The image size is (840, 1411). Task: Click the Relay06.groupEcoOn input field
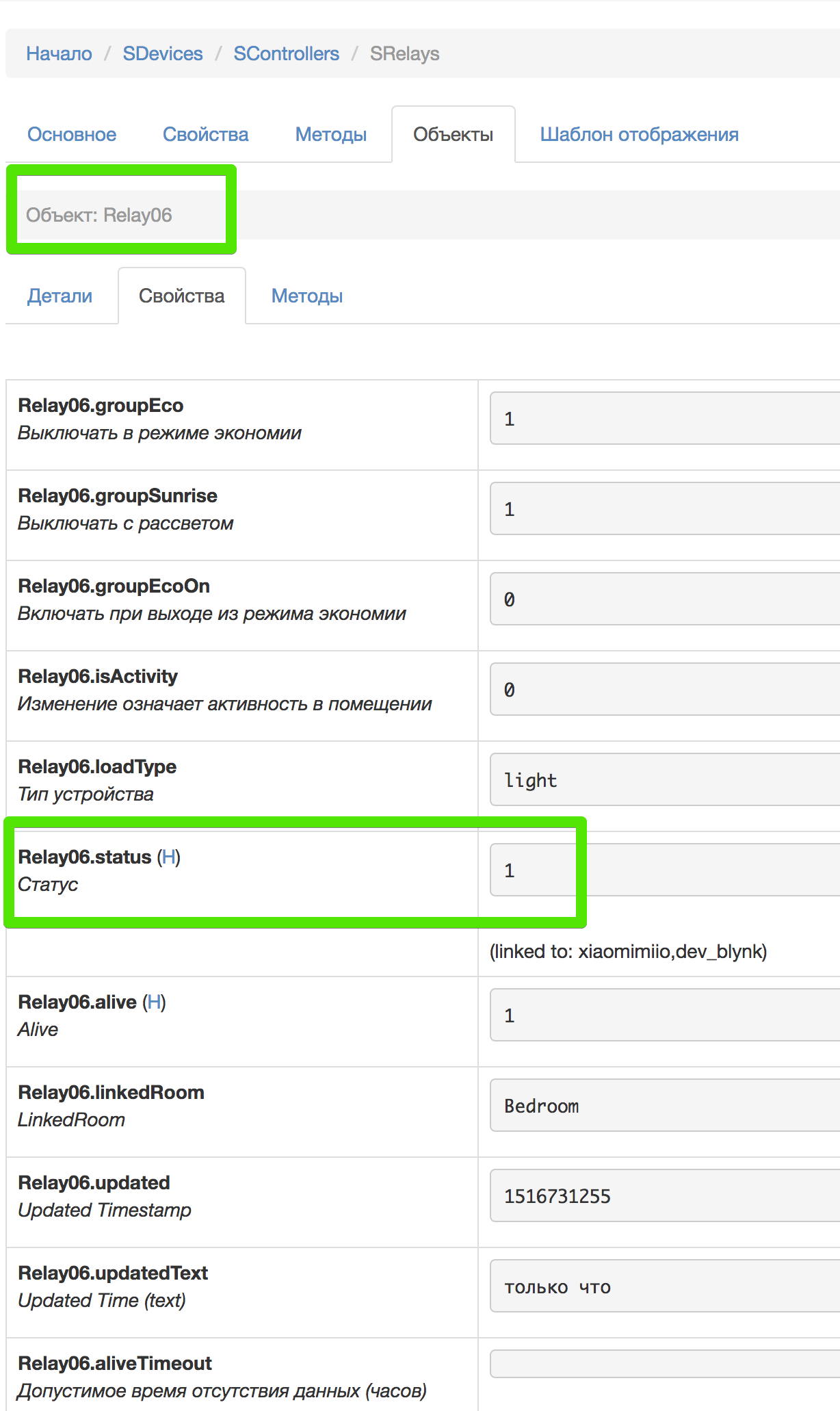pyautogui.click(x=665, y=599)
